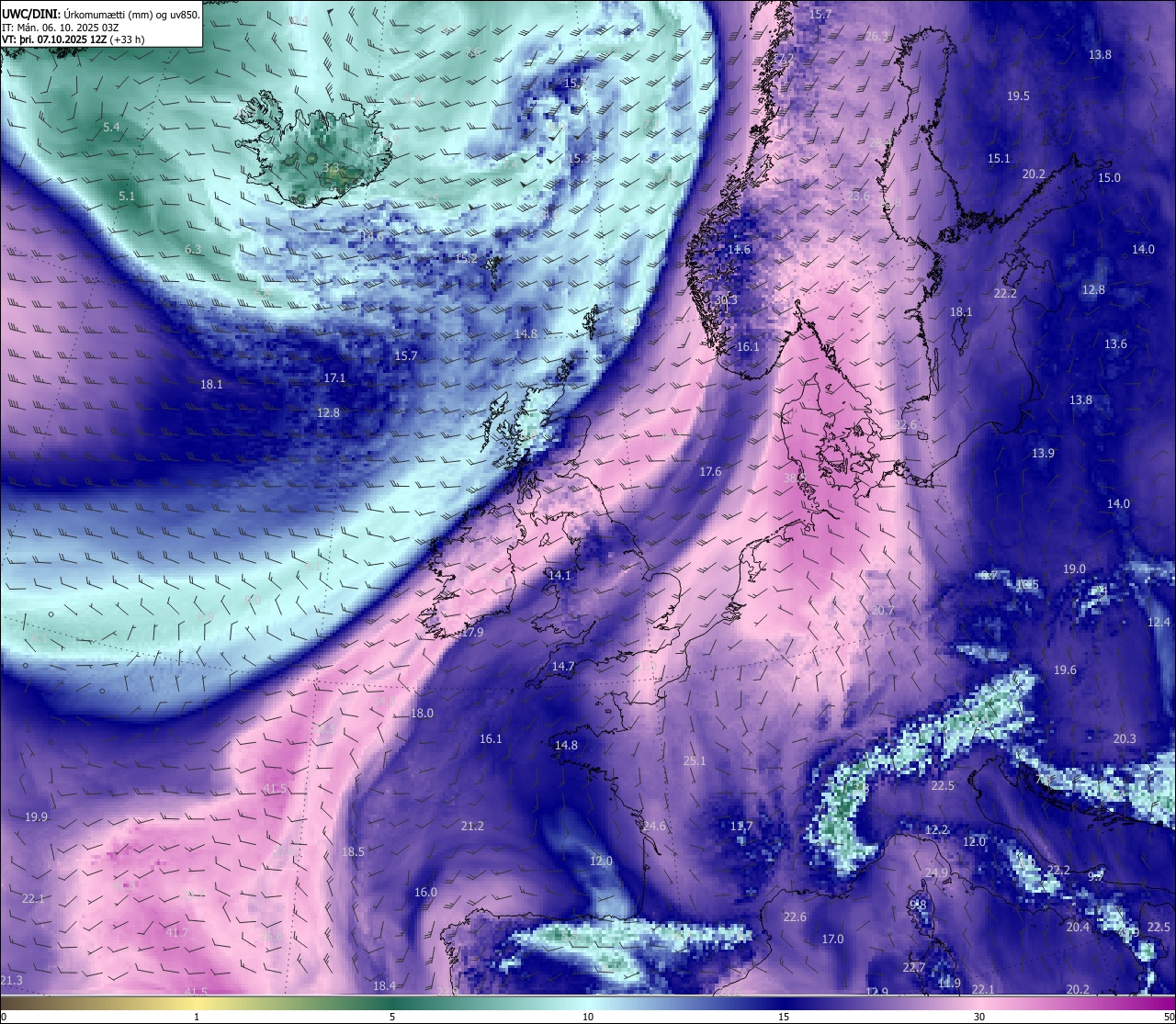Click the colorbar tick label 10
1176x1024 pixels.
point(588,1017)
